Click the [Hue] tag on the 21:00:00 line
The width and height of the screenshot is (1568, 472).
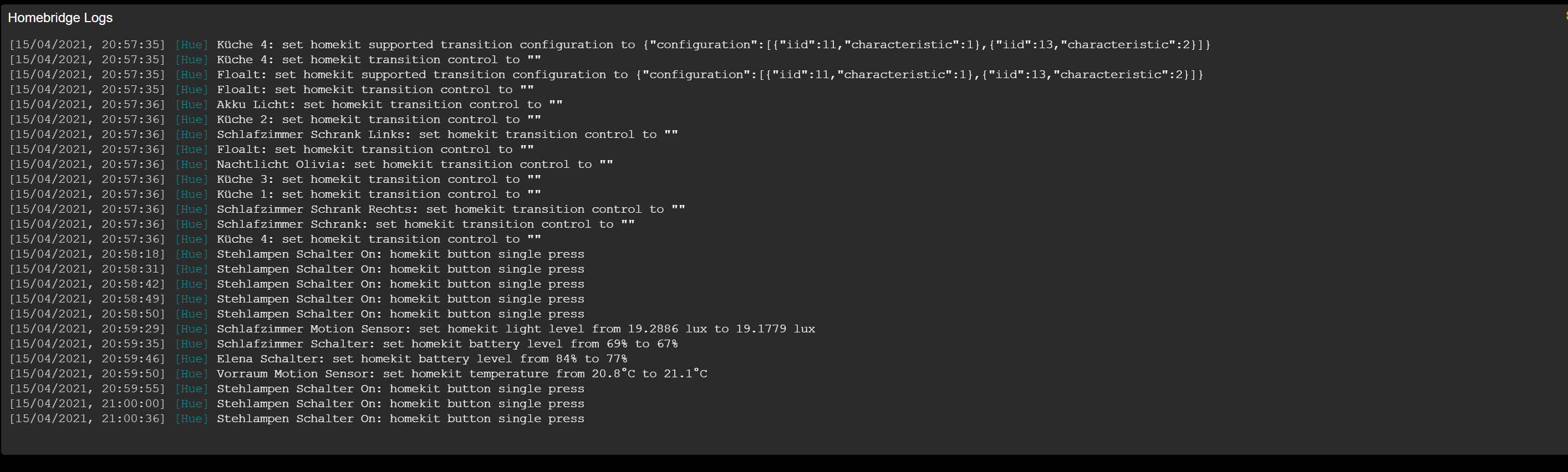tap(191, 404)
